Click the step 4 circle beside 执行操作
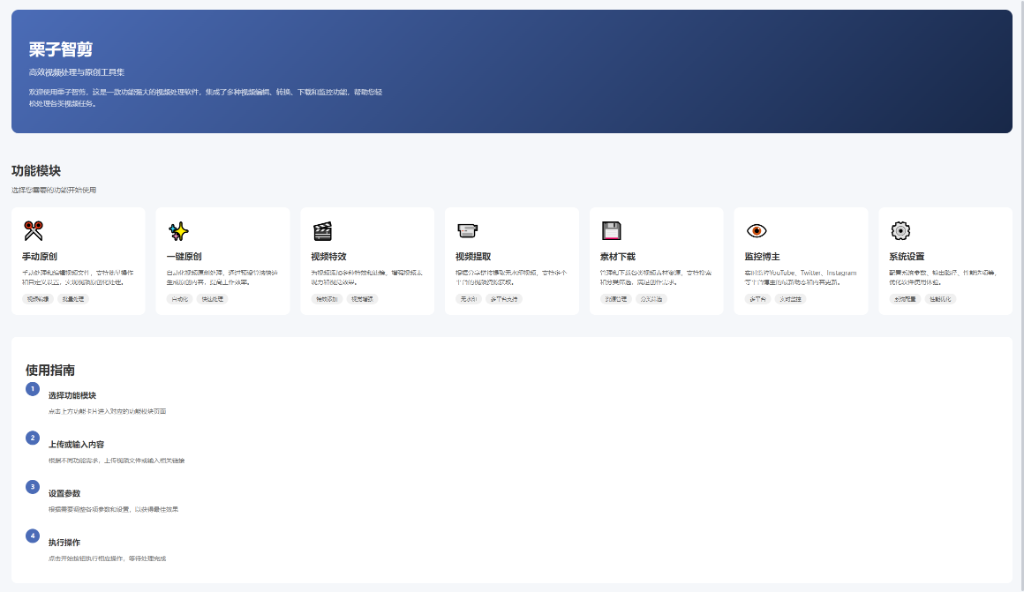Viewport: 1024px width, 592px height. (x=33, y=536)
